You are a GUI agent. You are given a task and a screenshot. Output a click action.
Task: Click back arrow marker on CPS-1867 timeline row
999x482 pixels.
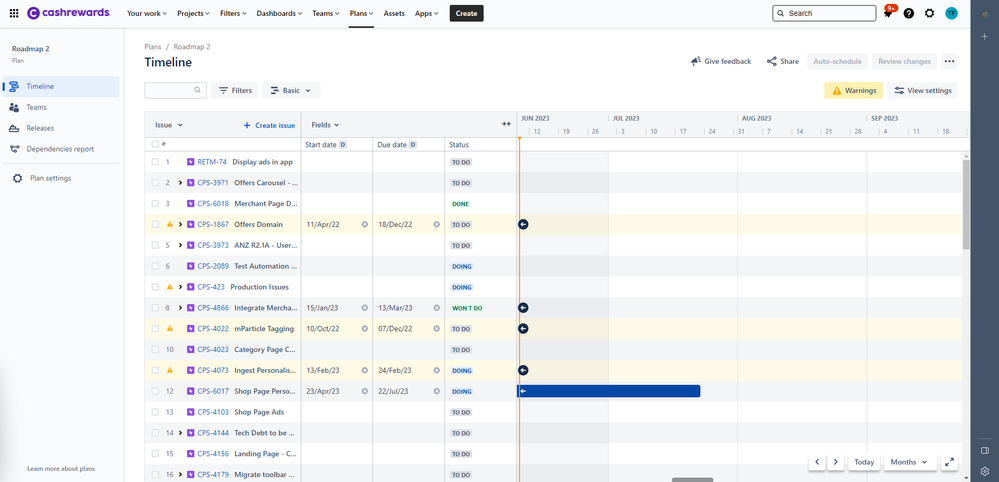click(x=523, y=224)
